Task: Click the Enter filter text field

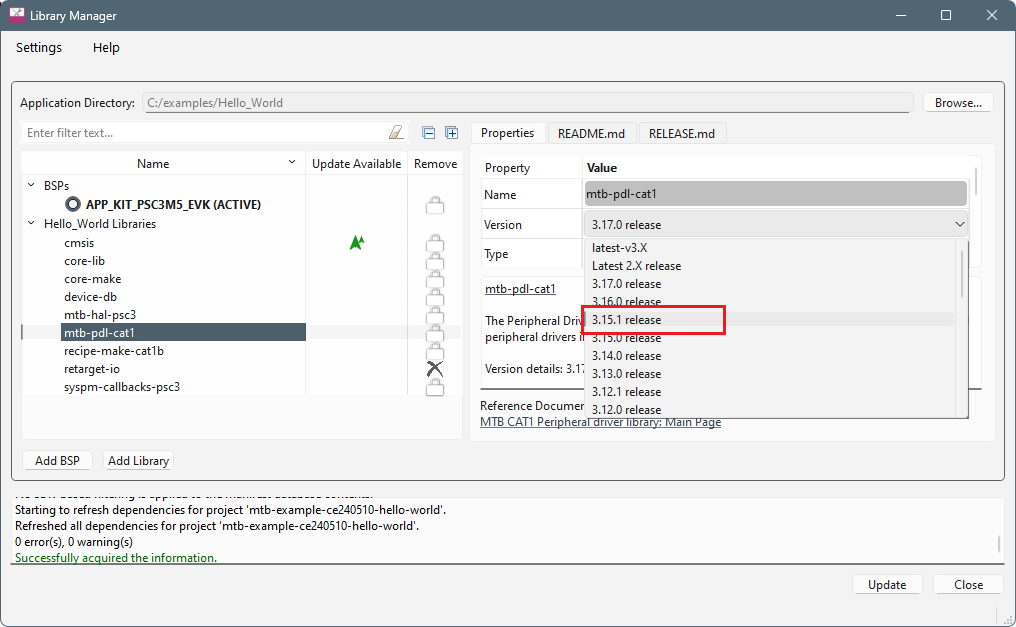Action: coord(205,133)
